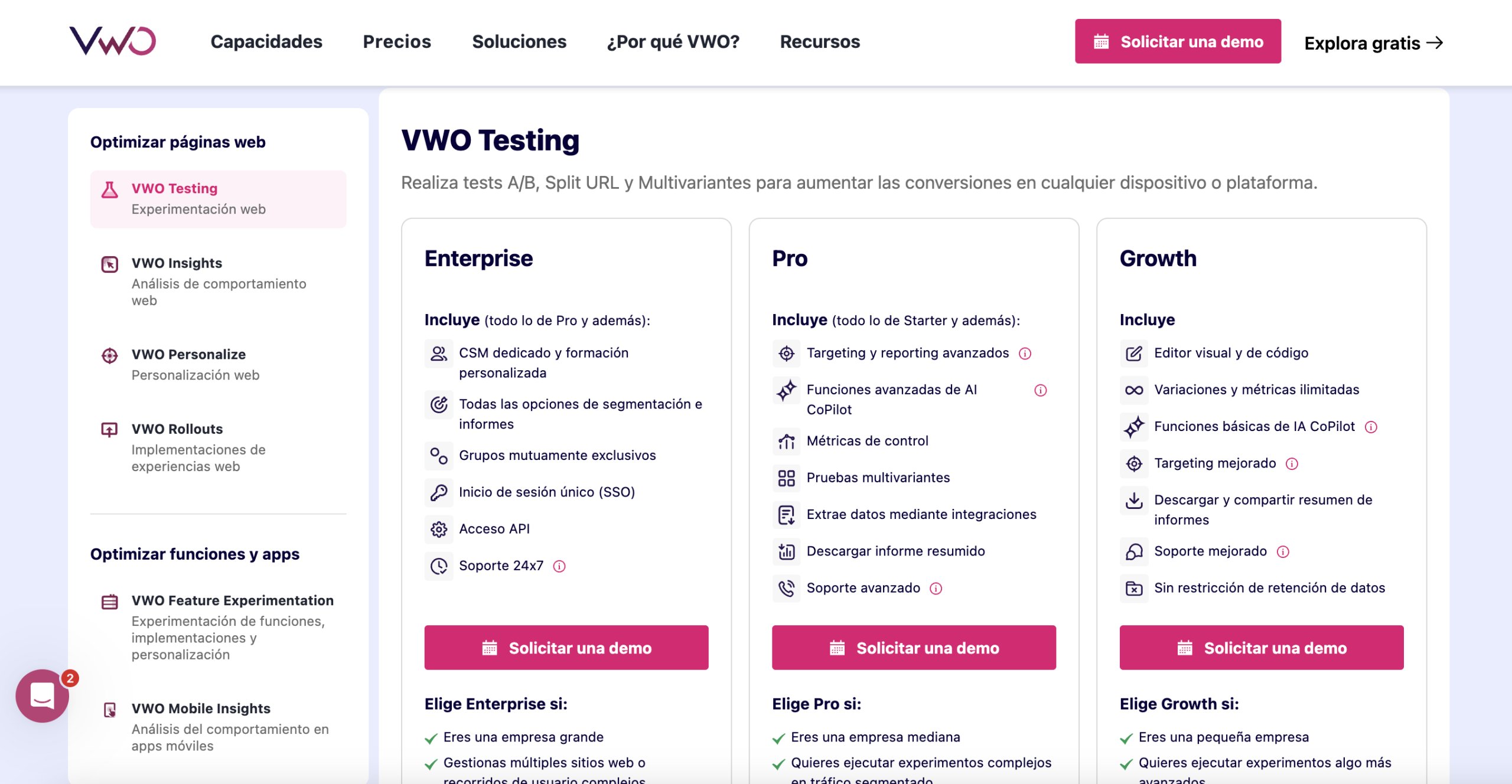The width and height of the screenshot is (1512, 784).
Task: Open info icon beside Targeting y reporting avanzados
Action: (1026, 353)
